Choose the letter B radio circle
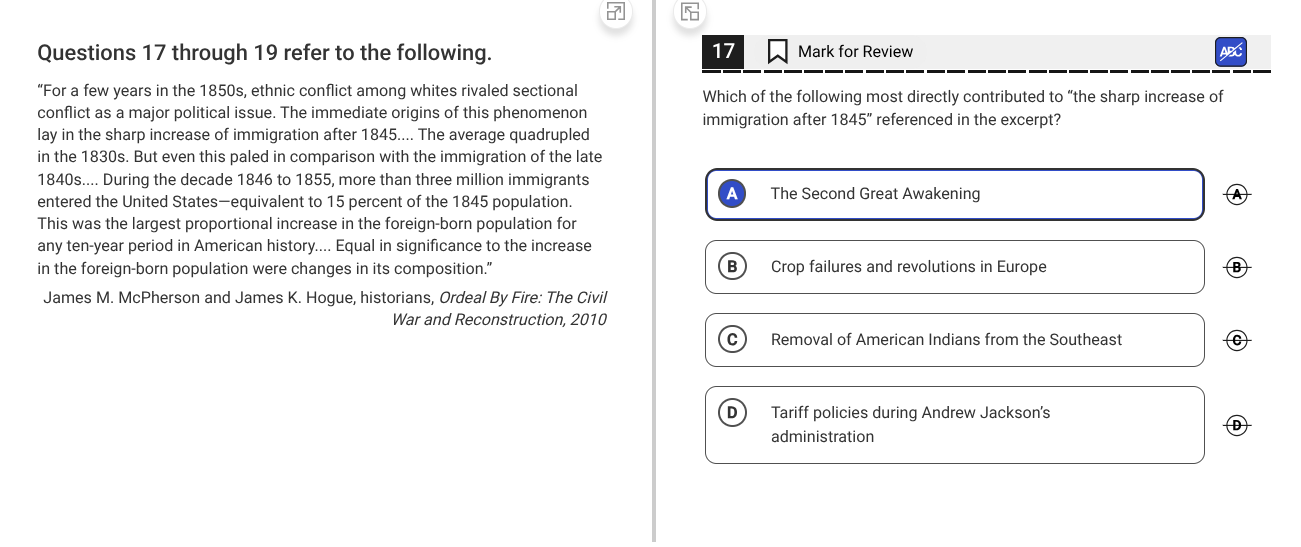1301x547 pixels. tap(732, 267)
